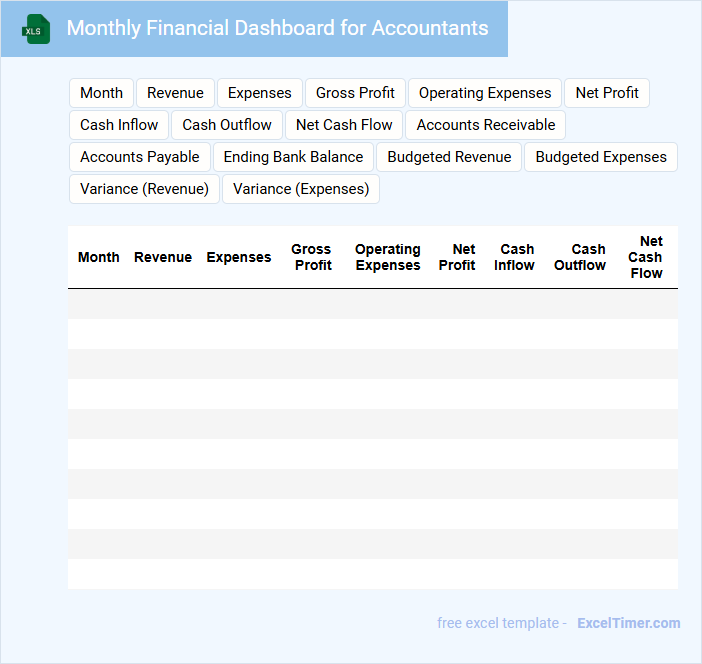This screenshot has height=664, width=702.
Task: Click the Operating Expenses tag
Action: point(485,93)
